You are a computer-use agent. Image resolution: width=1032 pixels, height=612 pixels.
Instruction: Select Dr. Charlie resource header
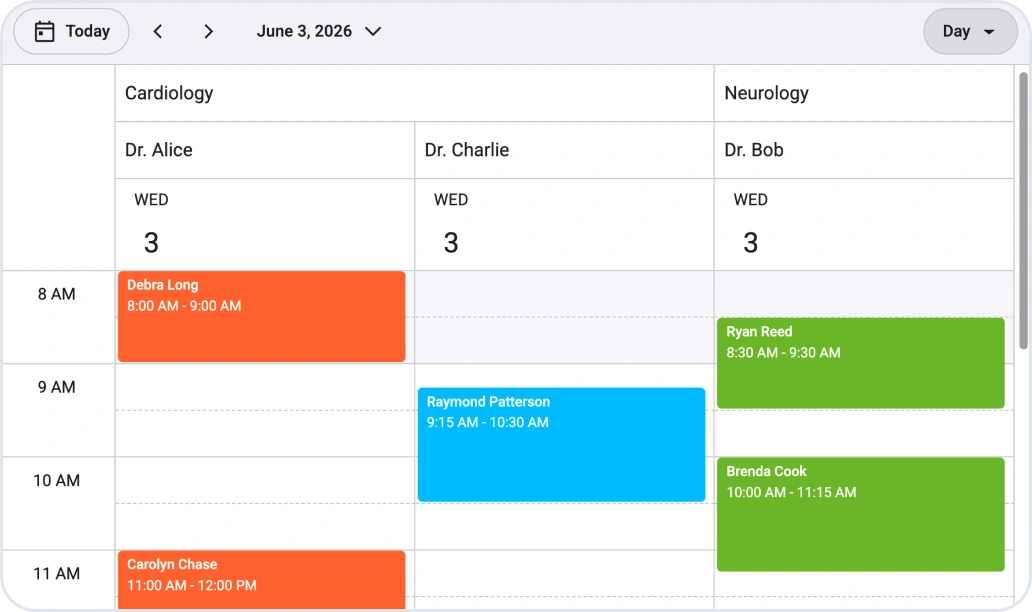point(564,150)
